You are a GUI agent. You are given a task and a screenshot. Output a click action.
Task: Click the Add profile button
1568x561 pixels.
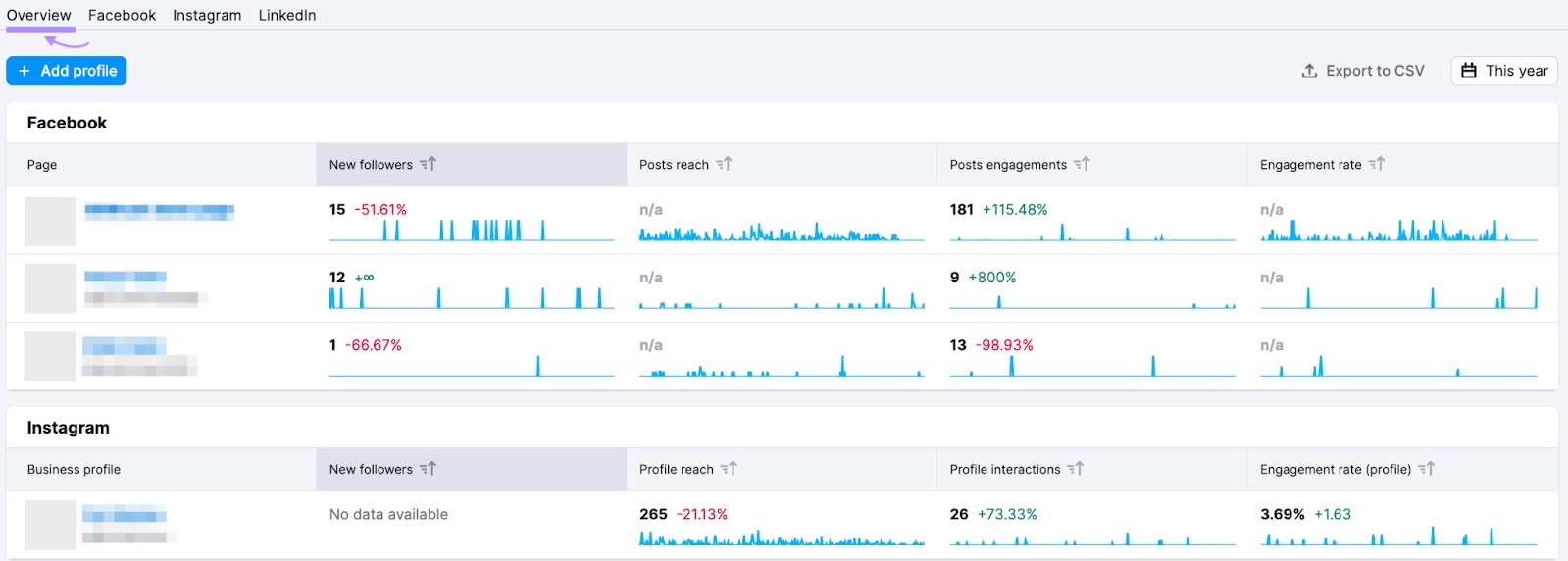(x=67, y=71)
